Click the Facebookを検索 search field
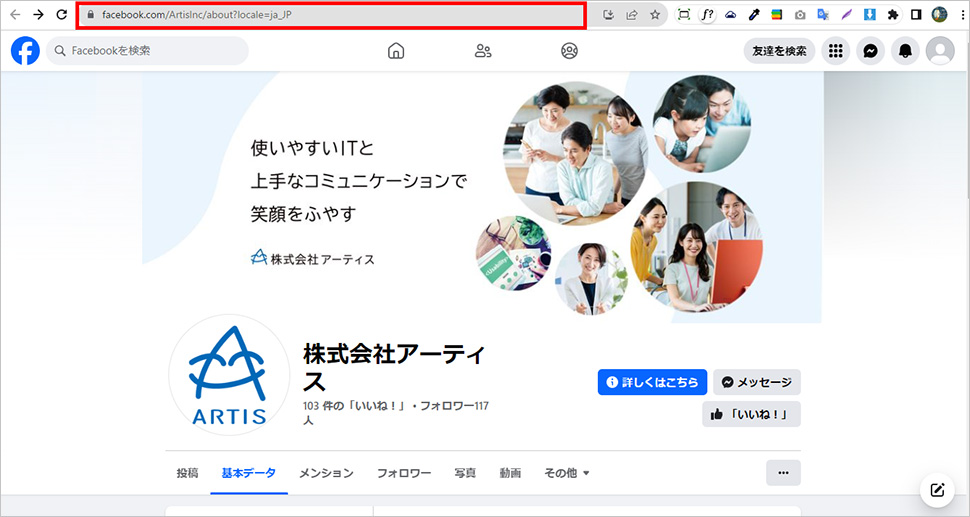 (x=147, y=51)
